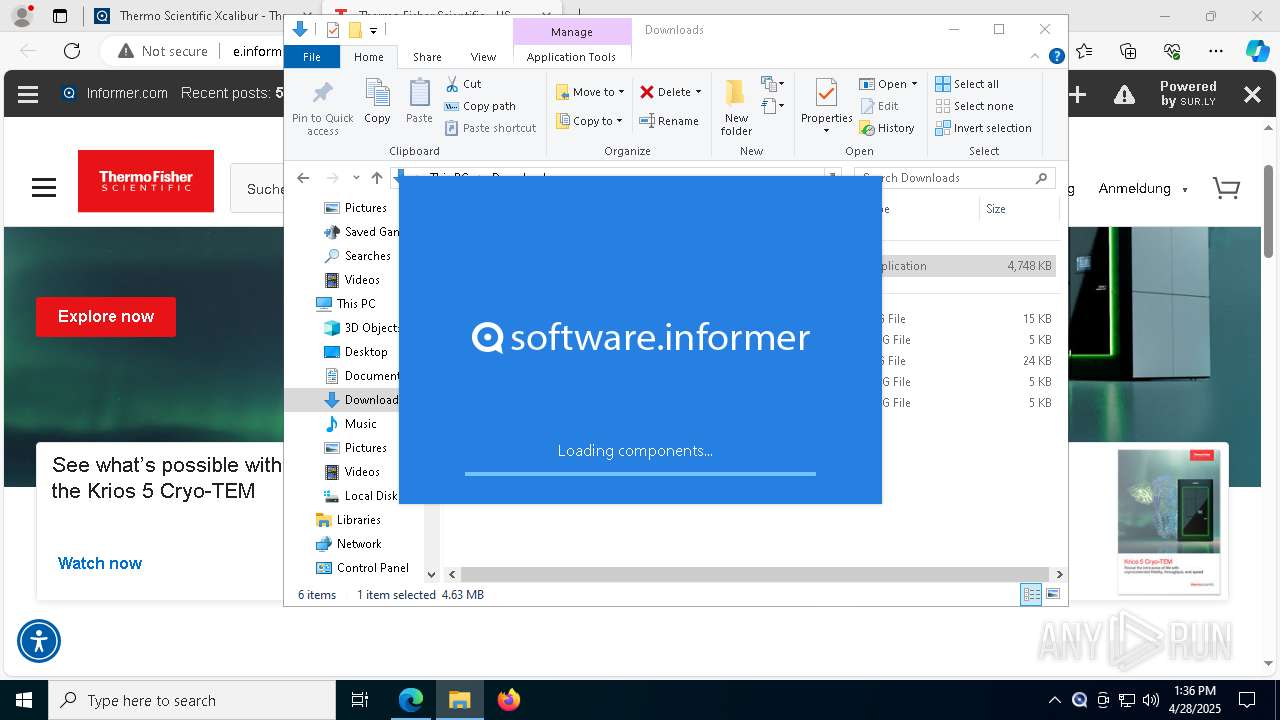Open the accessibility widget on webpage
Screen dimensions: 1280x720
point(39,641)
